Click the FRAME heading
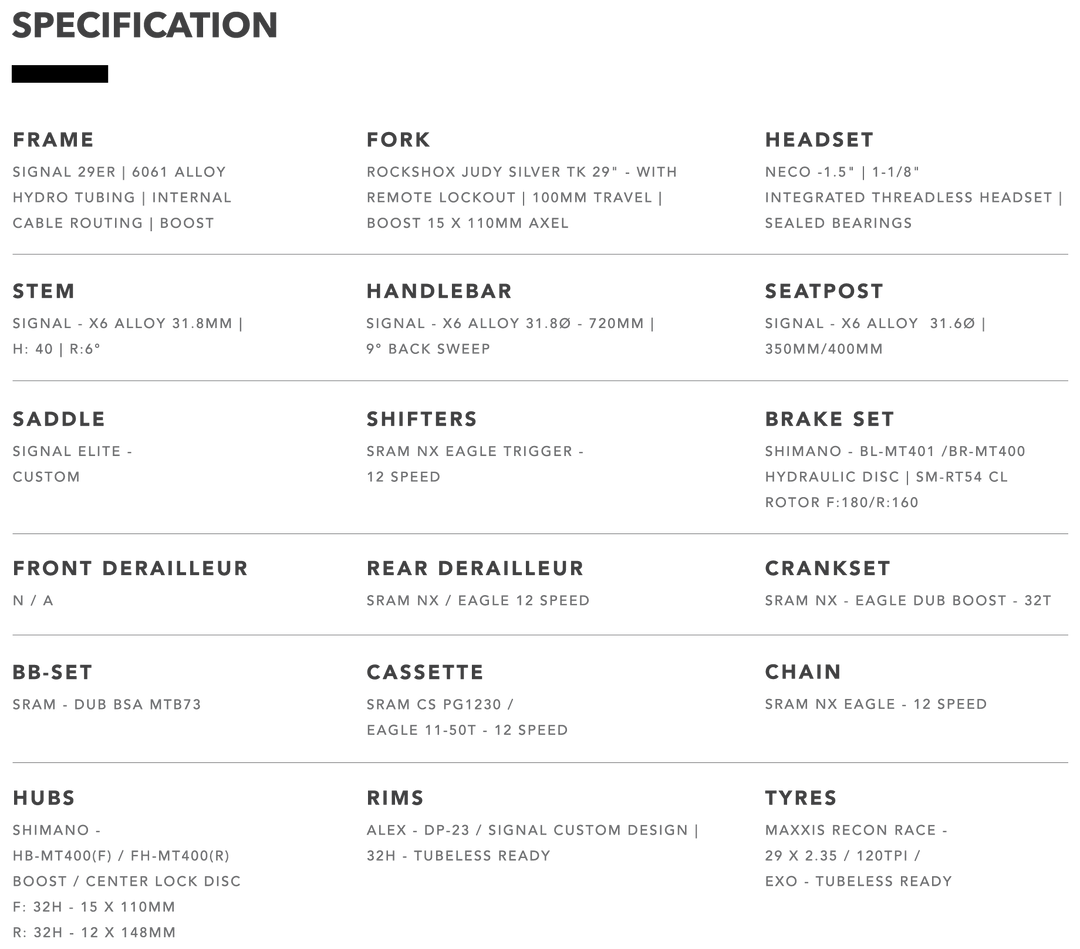The image size is (1080, 949). click(53, 139)
